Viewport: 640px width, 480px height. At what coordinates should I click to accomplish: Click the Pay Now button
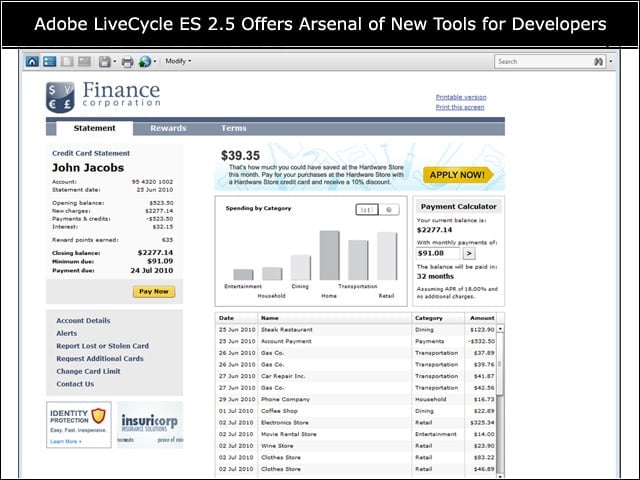[153, 291]
